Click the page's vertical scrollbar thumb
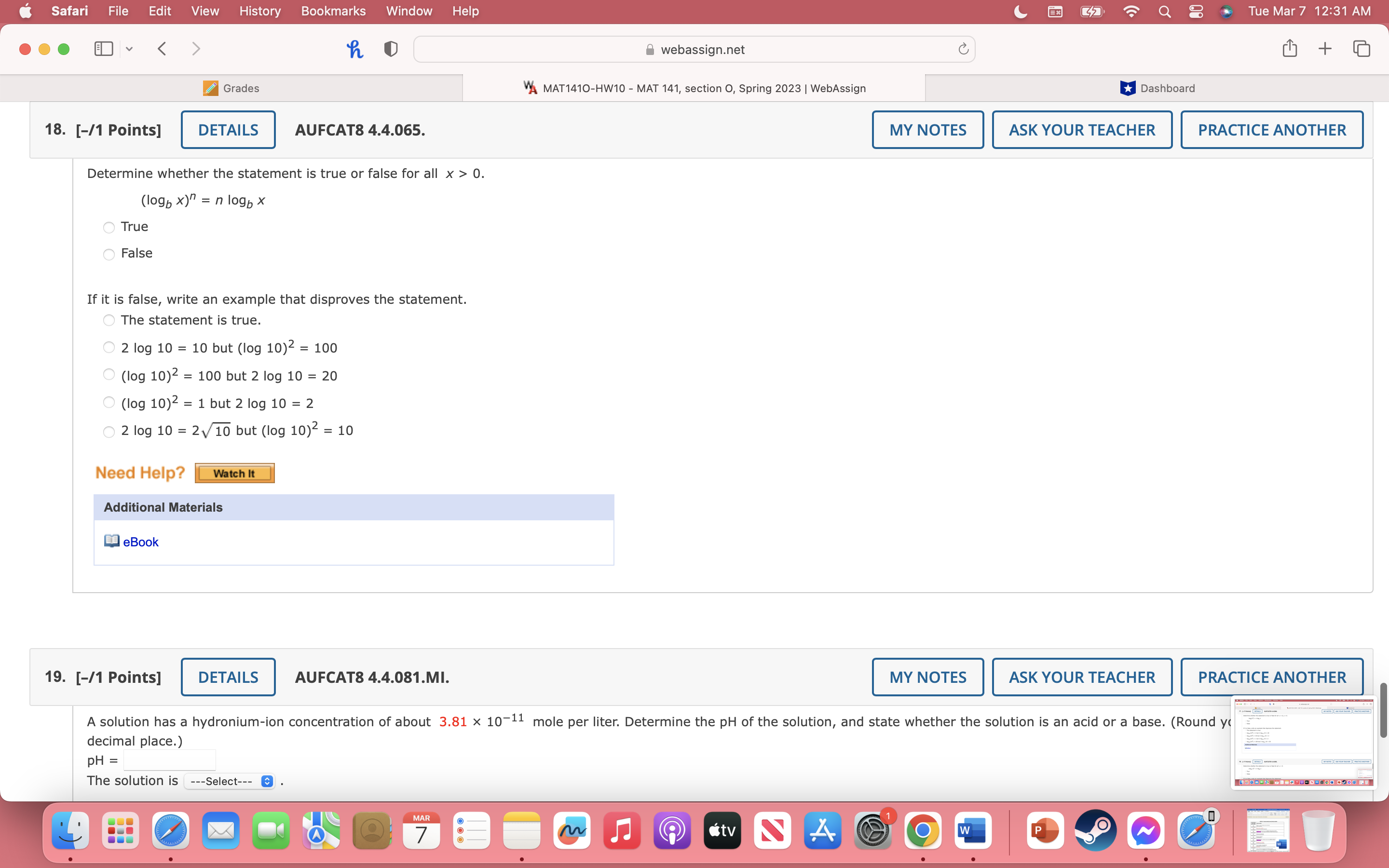The height and width of the screenshot is (868, 1389). pyautogui.click(x=1383, y=710)
